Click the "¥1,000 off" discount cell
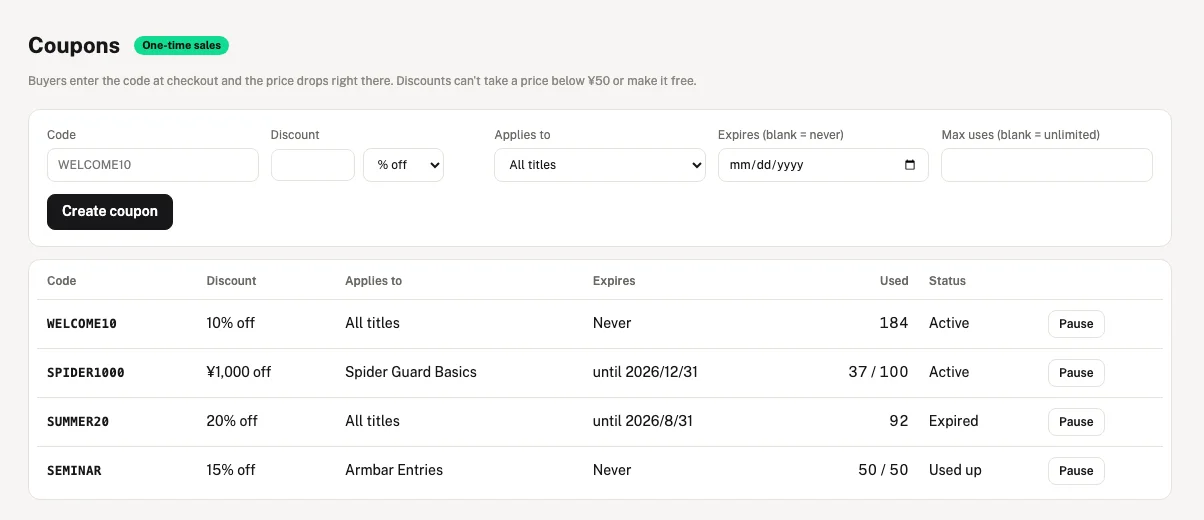Screen dimensions: 1204x520 tap(239, 372)
